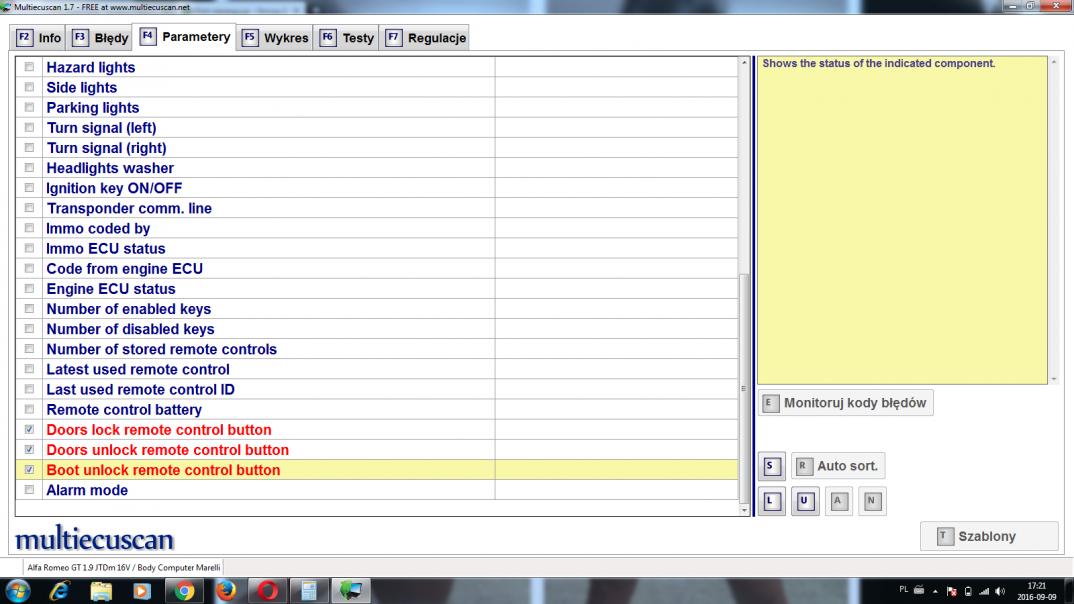Select the Engine ECU status row text

pyautogui.click(x=111, y=289)
